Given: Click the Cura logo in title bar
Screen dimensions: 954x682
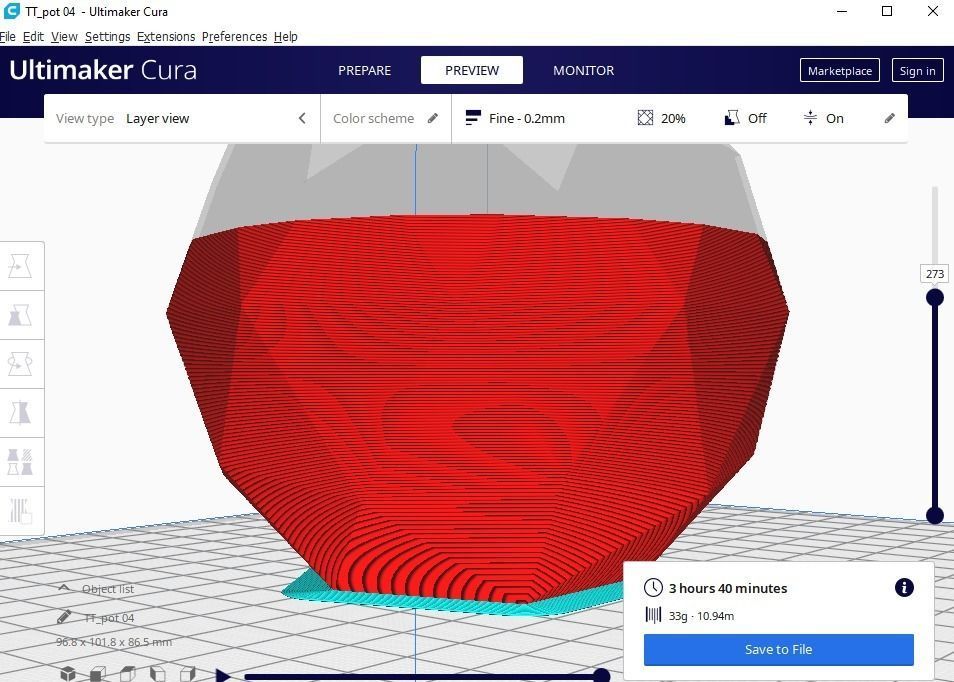Looking at the screenshot, I should pos(12,11).
